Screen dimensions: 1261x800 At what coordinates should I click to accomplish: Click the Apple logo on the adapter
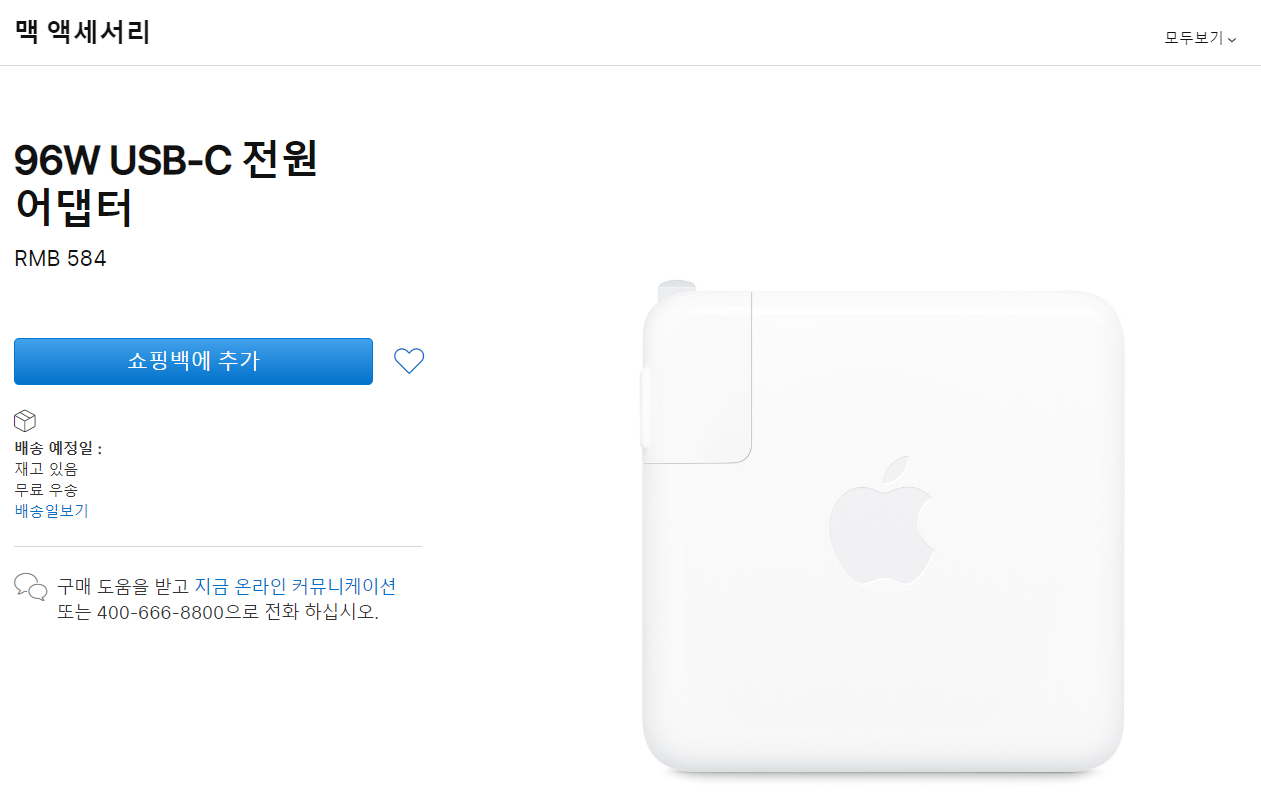(x=881, y=523)
